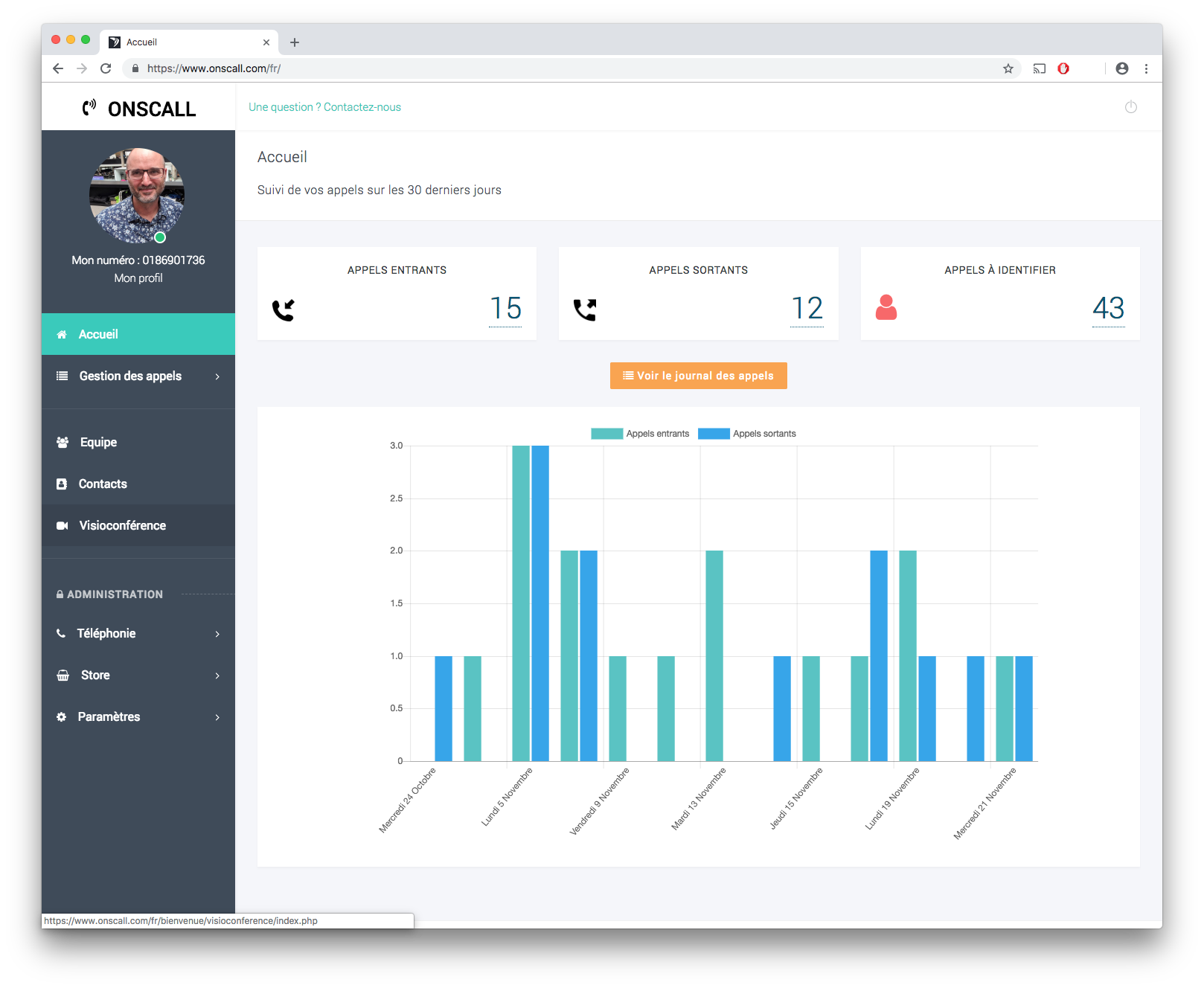The image size is (1204, 988).
Task: Click the APPELS À IDENTIFIER card title
Action: click(1000, 270)
